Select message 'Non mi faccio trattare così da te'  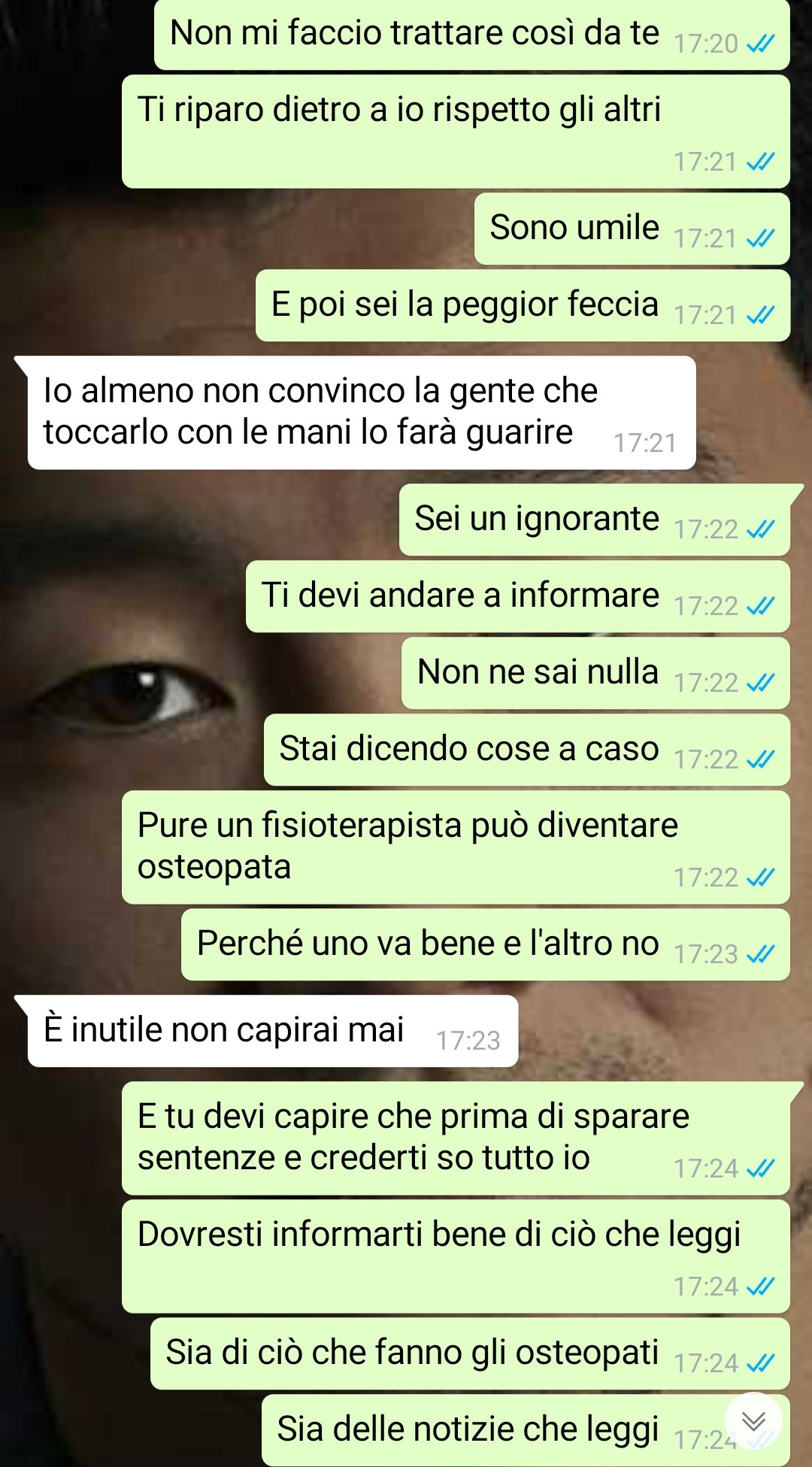pos(472,35)
